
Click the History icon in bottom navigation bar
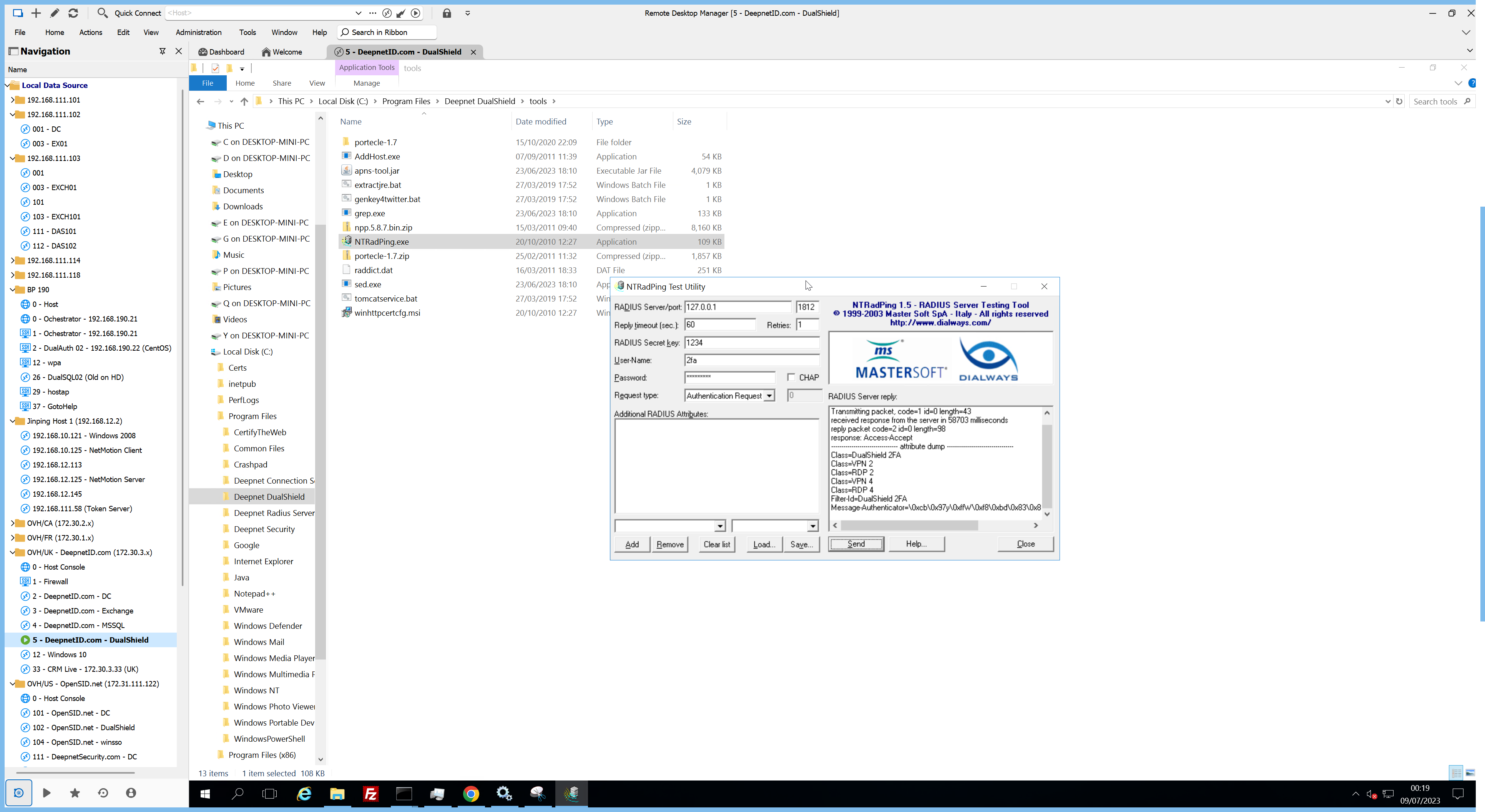103,793
